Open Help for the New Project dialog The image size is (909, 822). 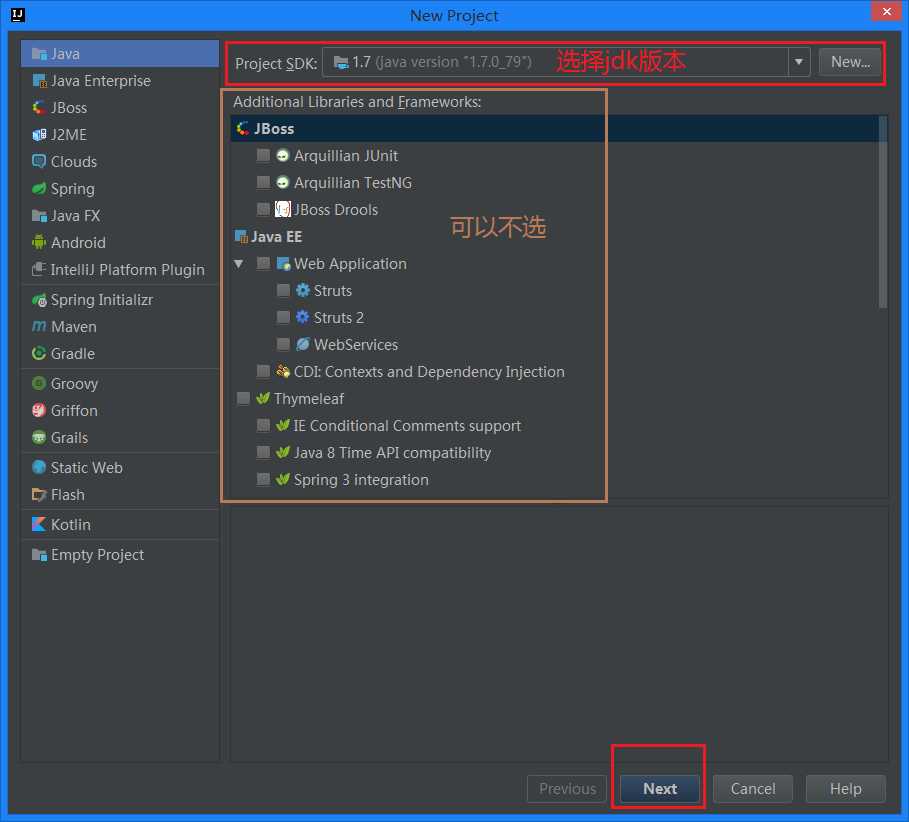(x=845, y=788)
